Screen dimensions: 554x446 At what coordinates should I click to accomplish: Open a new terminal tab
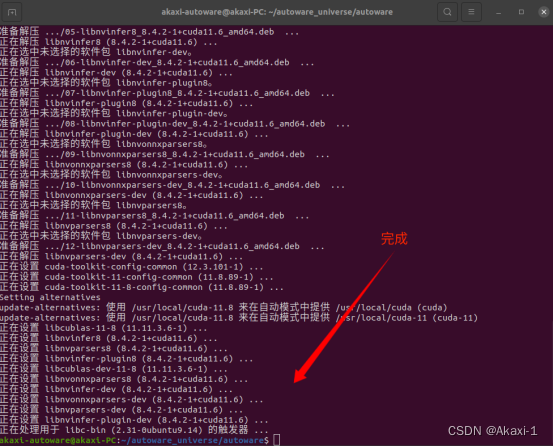[12, 12]
